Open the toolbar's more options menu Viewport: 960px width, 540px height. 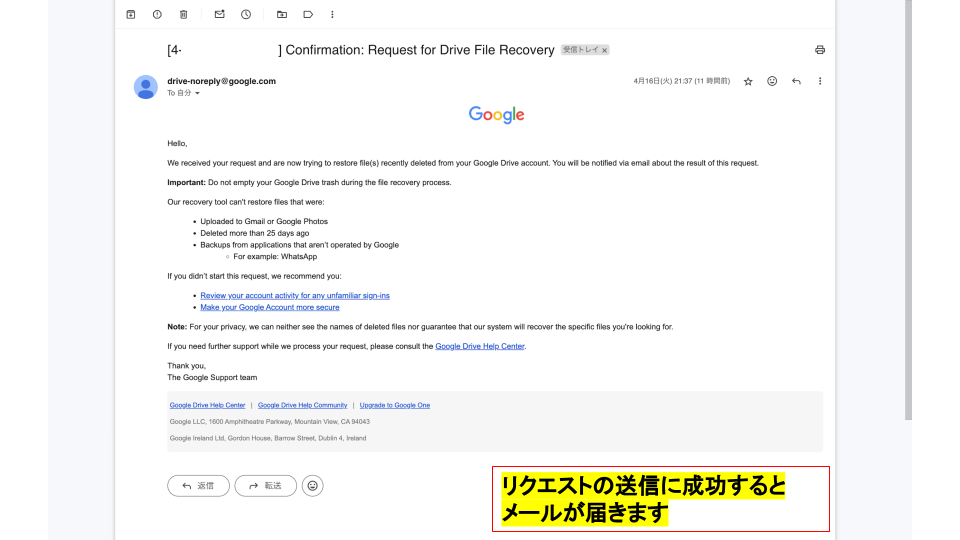pos(333,14)
